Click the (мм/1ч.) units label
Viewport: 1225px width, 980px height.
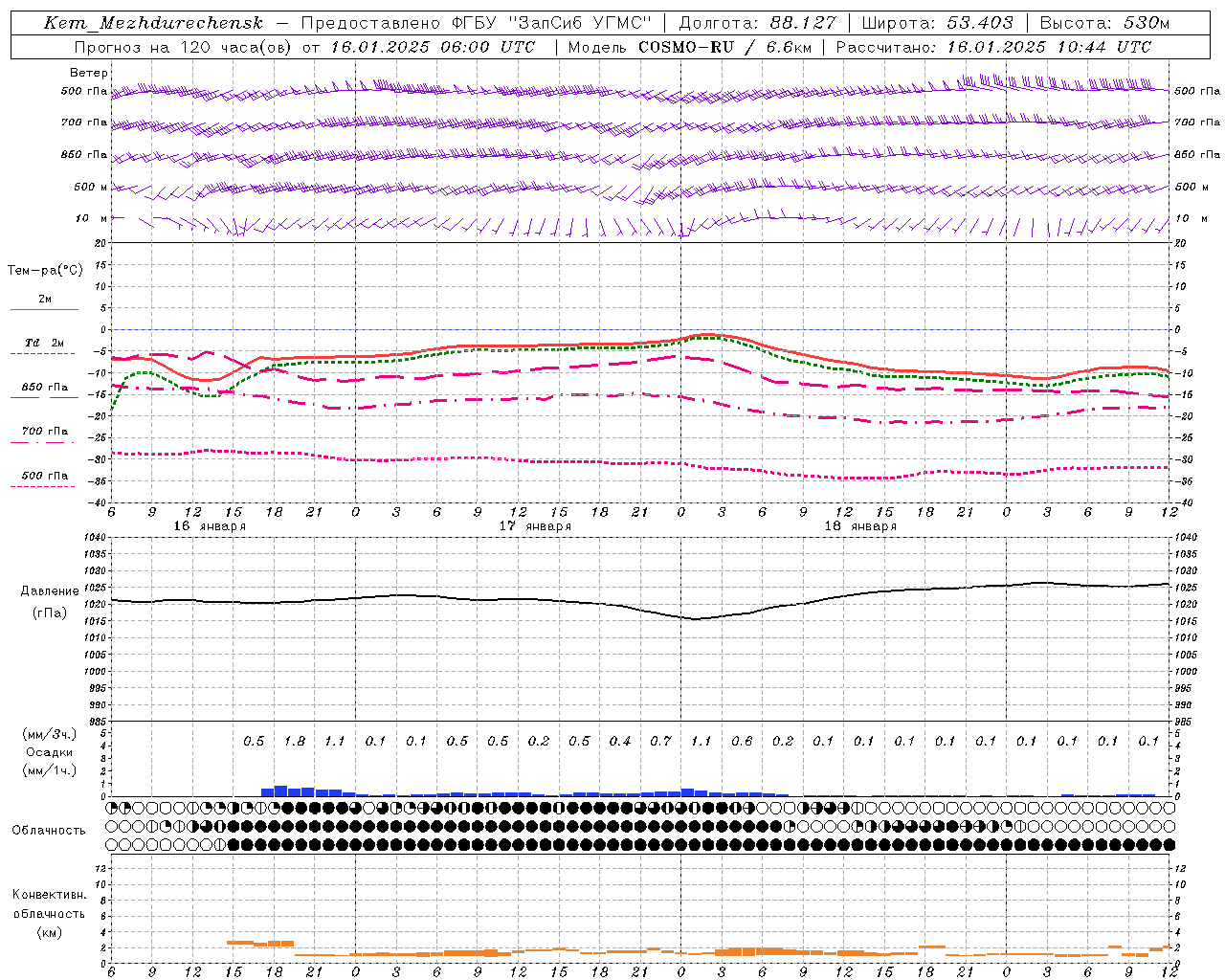(50, 770)
